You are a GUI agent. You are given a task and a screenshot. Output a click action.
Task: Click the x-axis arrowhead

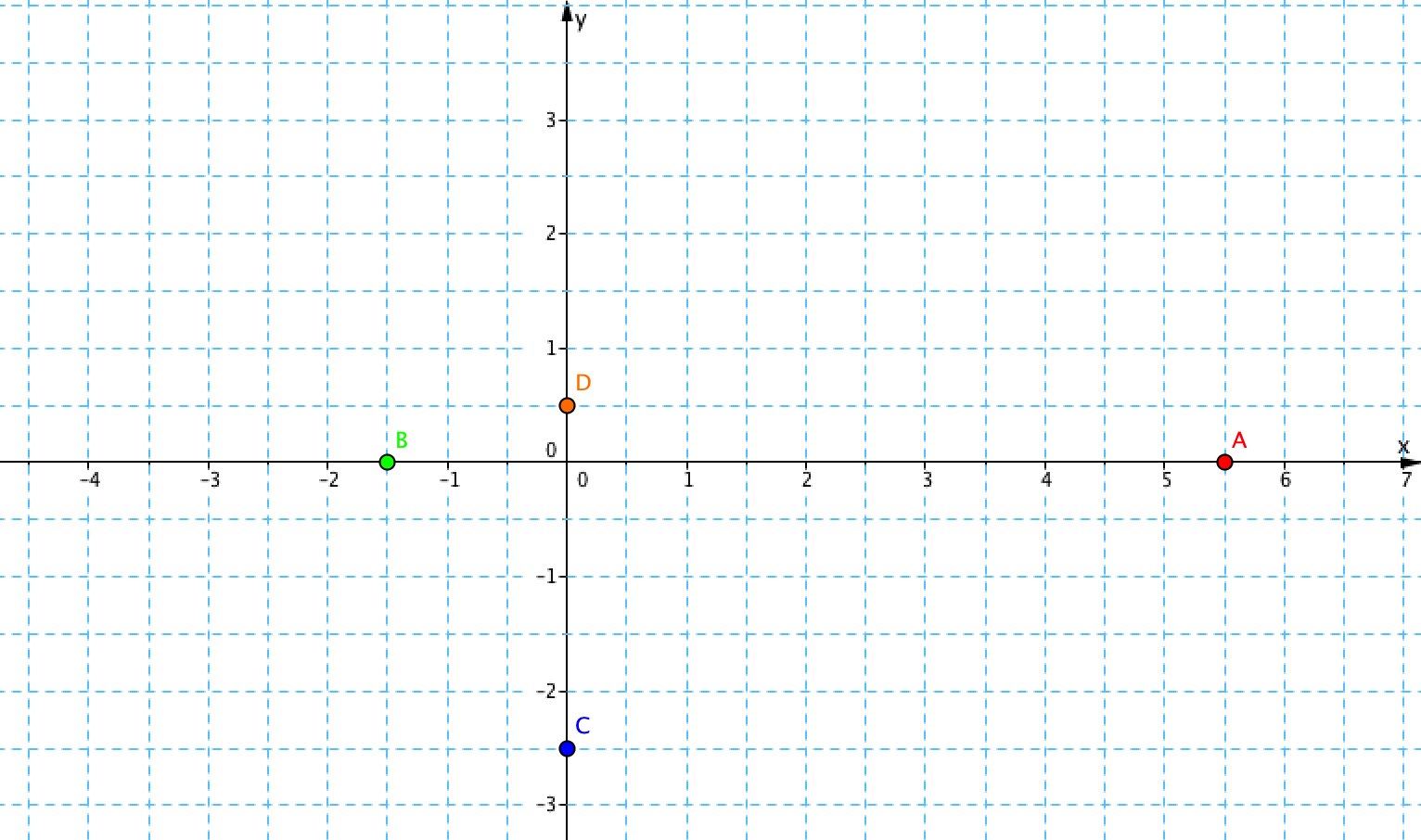point(1411,462)
